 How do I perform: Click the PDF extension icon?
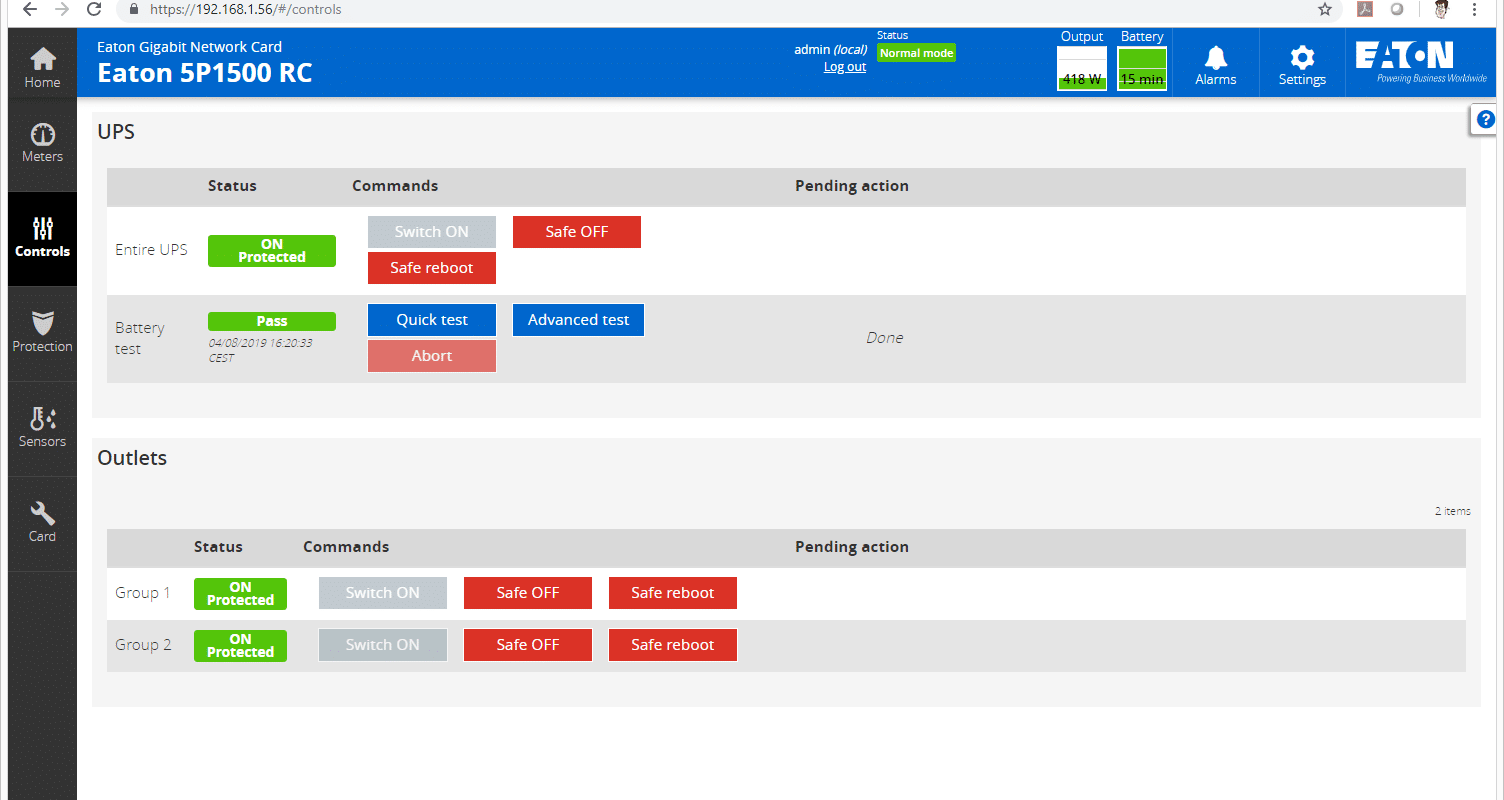pyautogui.click(x=1365, y=9)
